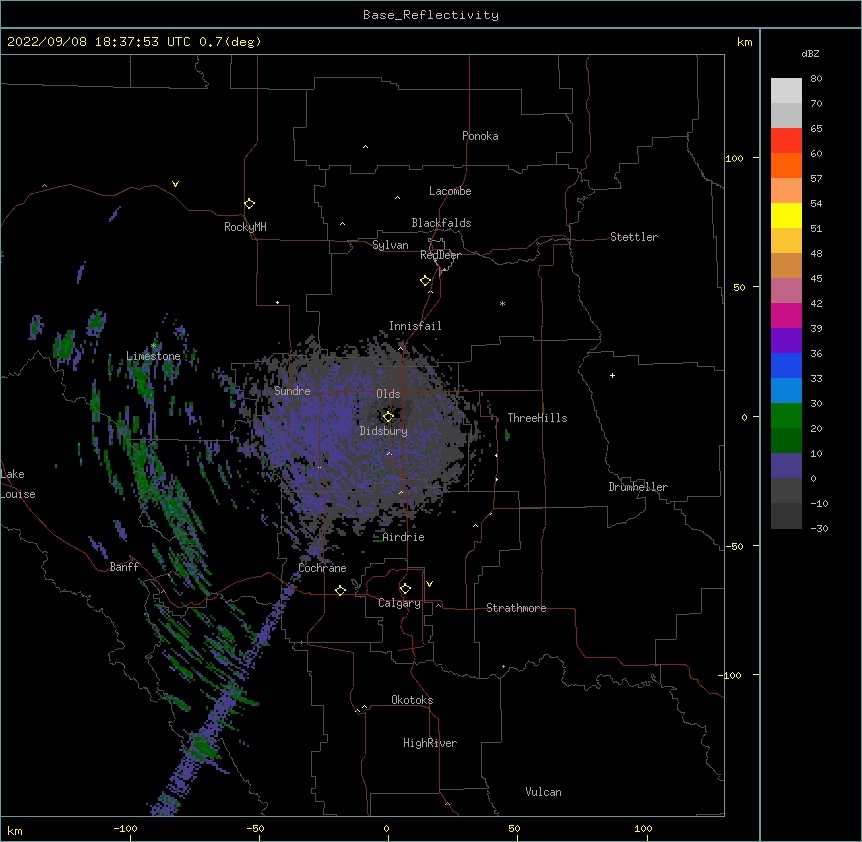Click the Didsbury city label
Screen dimensions: 862x842
(384, 431)
